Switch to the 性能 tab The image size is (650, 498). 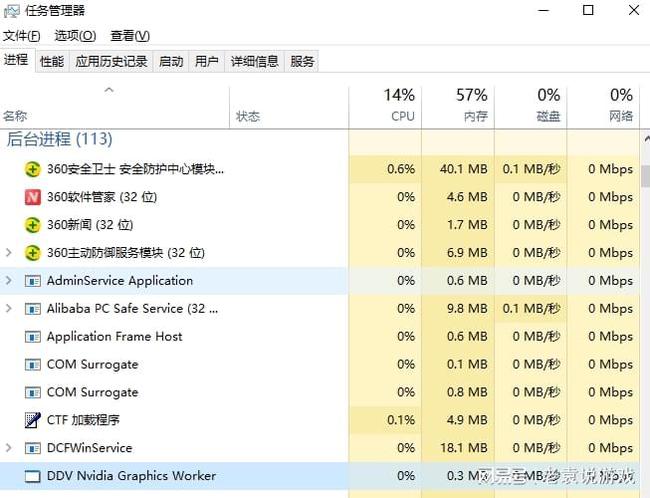pyautogui.click(x=52, y=61)
